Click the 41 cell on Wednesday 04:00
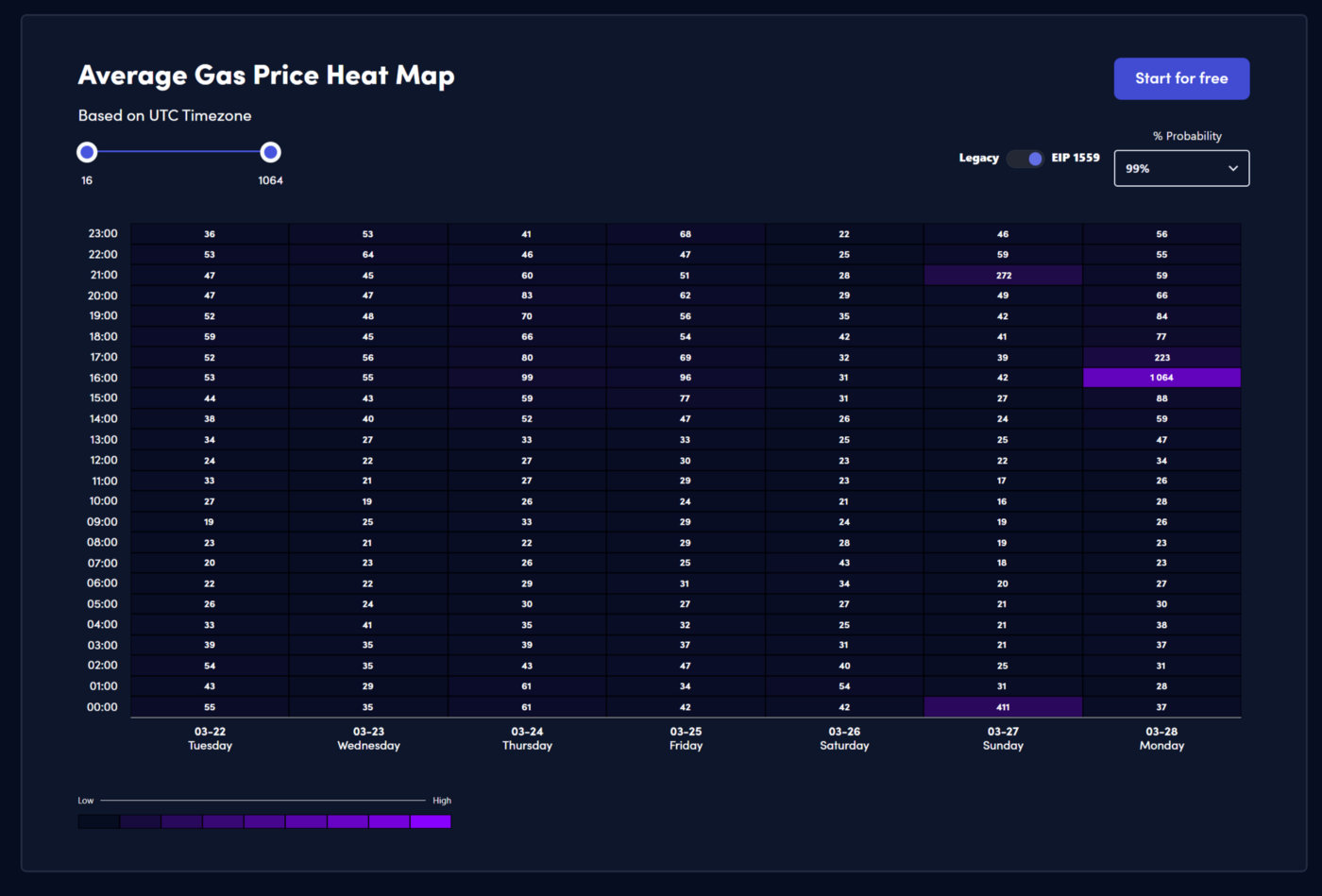The height and width of the screenshot is (896, 1322). (x=368, y=625)
